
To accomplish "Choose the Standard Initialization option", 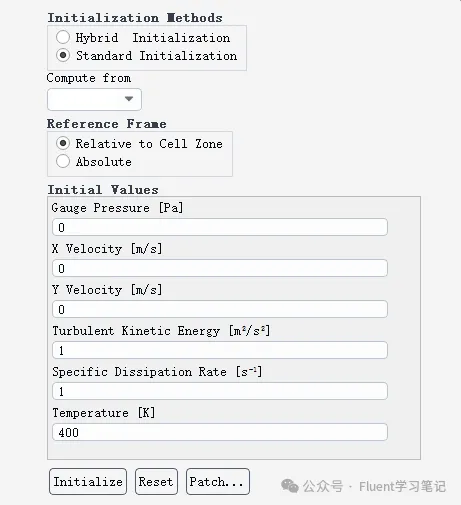I will [x=63, y=55].
